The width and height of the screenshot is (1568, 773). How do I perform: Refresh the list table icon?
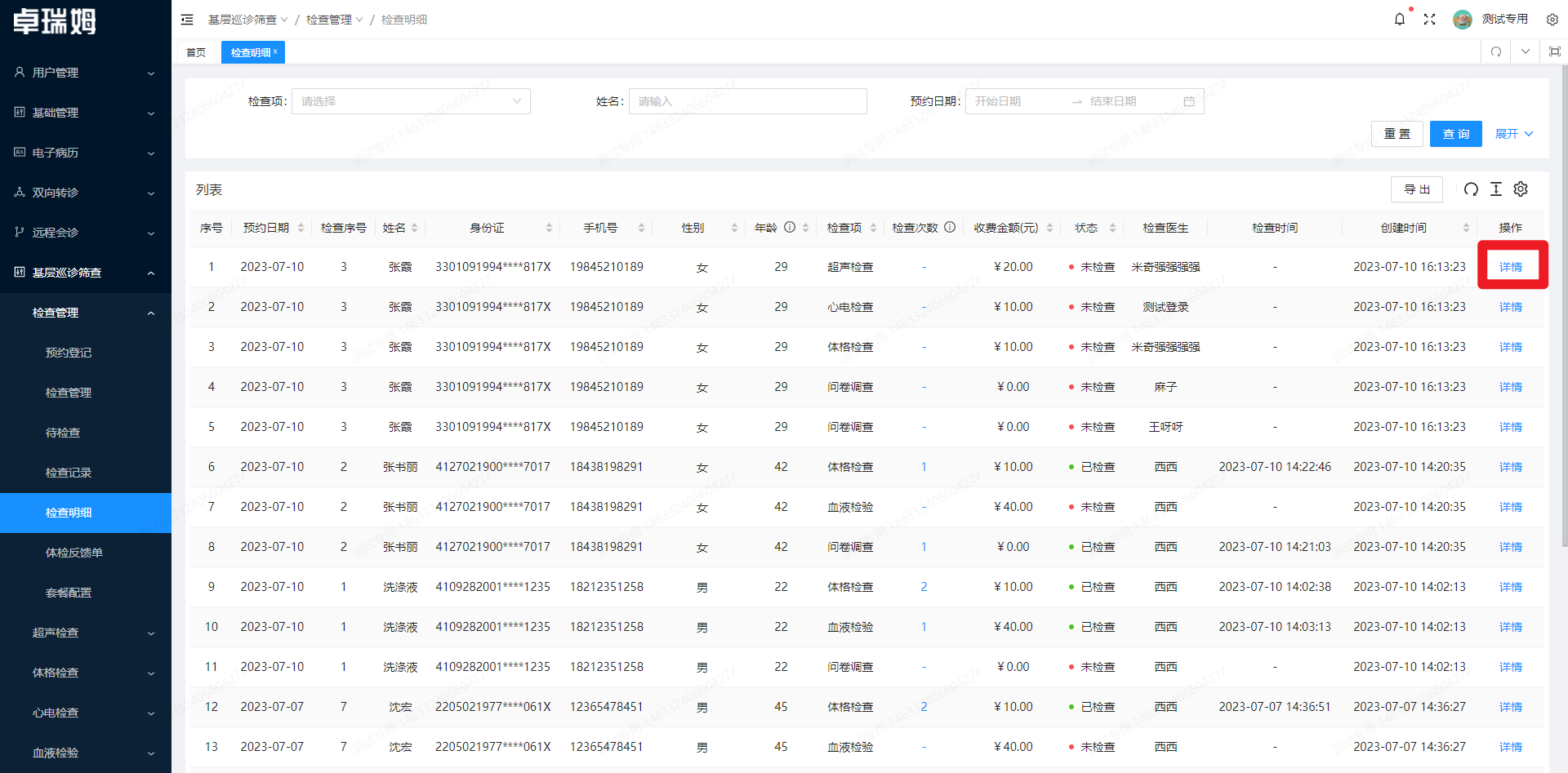point(1471,189)
